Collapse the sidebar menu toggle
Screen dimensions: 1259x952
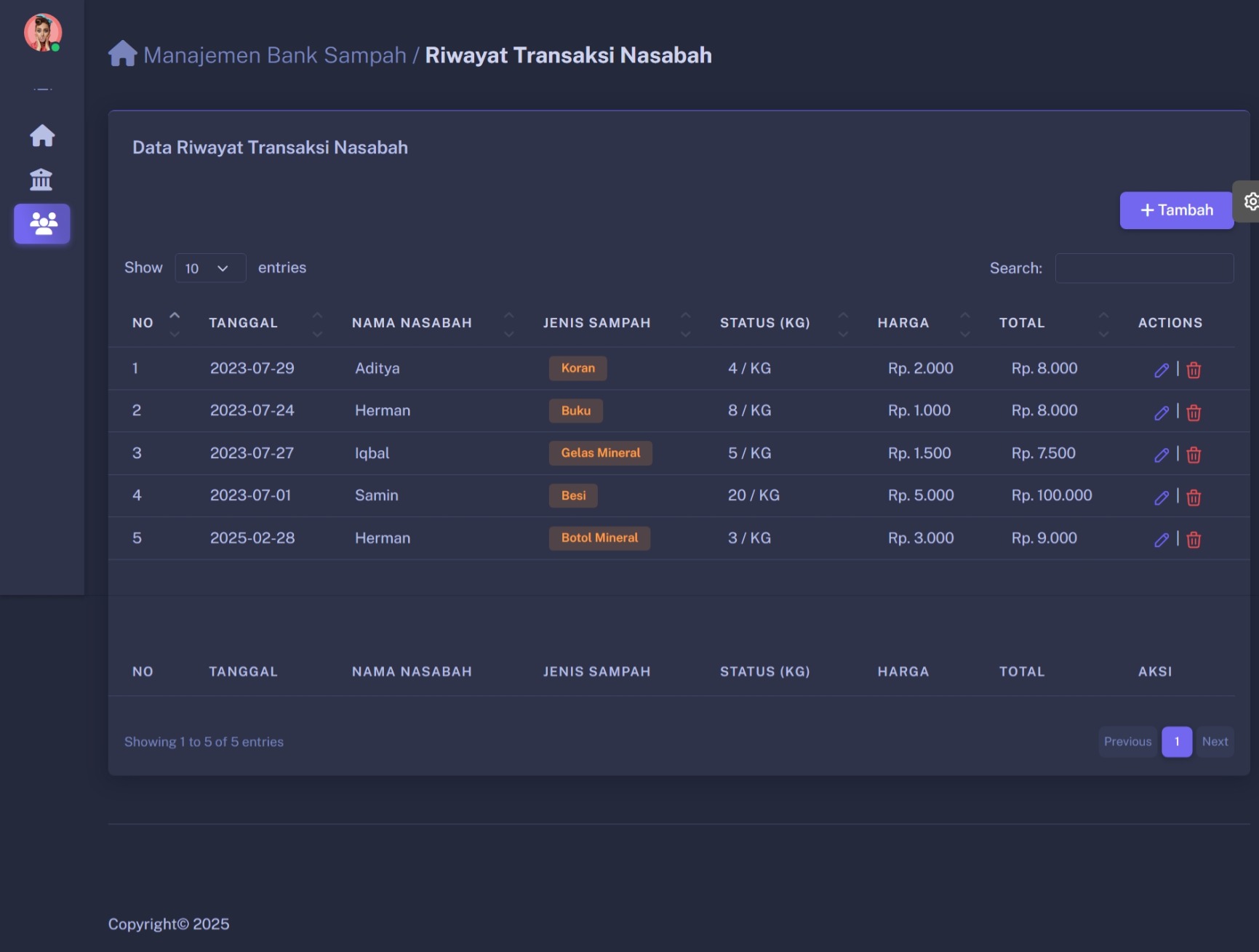[42, 89]
